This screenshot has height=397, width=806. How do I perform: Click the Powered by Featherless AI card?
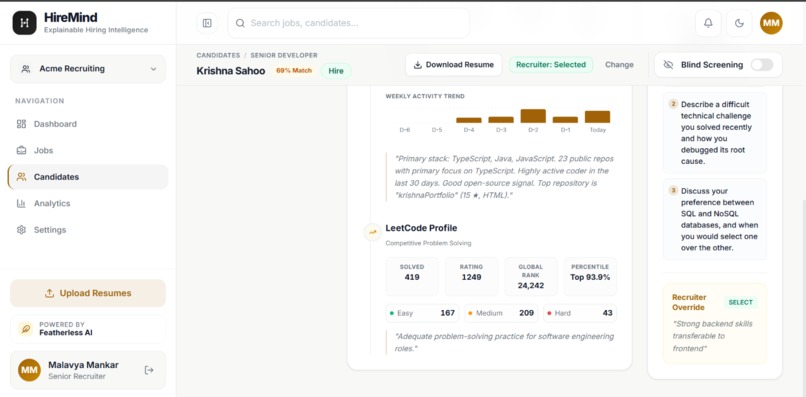pos(88,329)
